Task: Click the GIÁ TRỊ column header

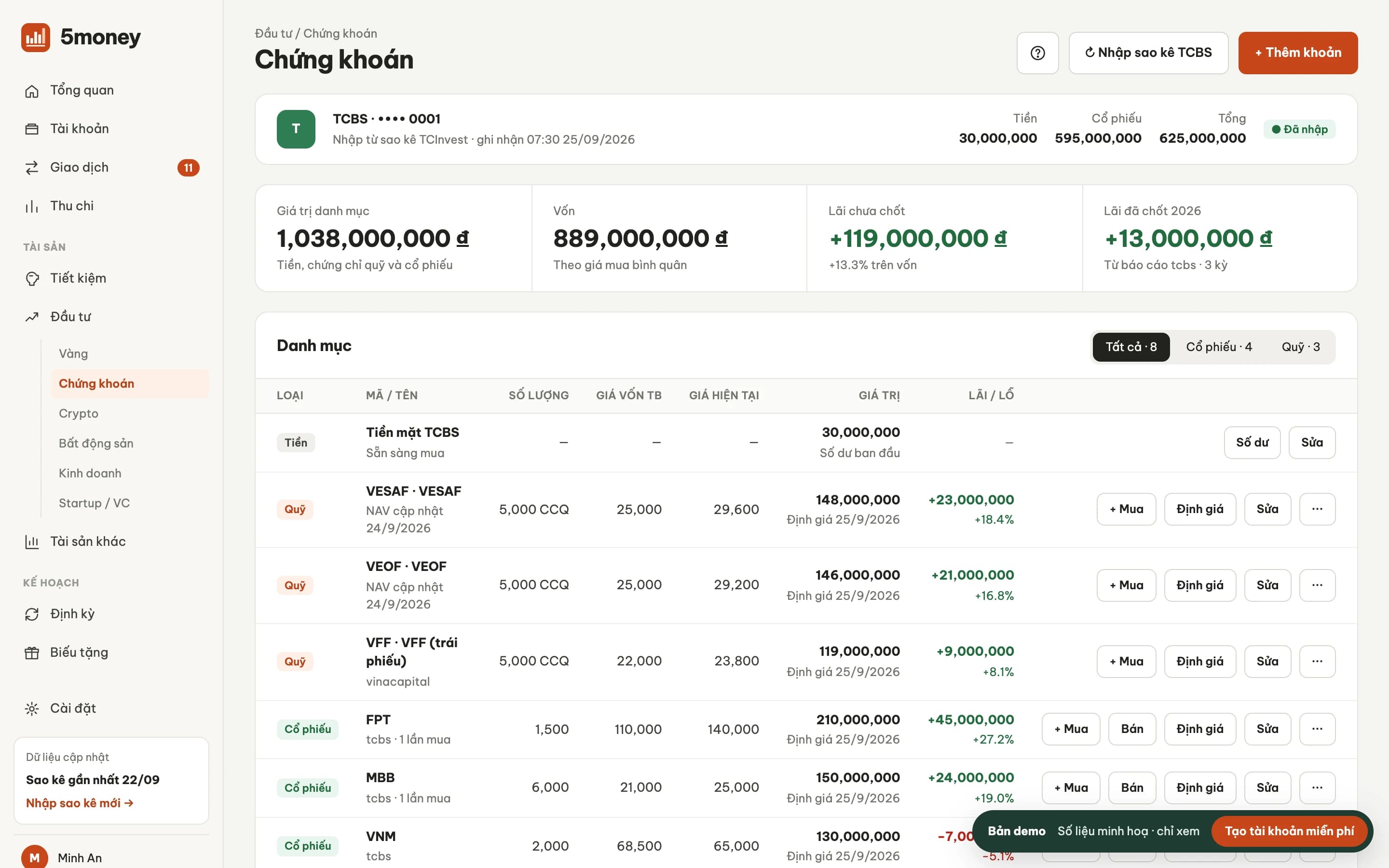Action: (x=879, y=395)
